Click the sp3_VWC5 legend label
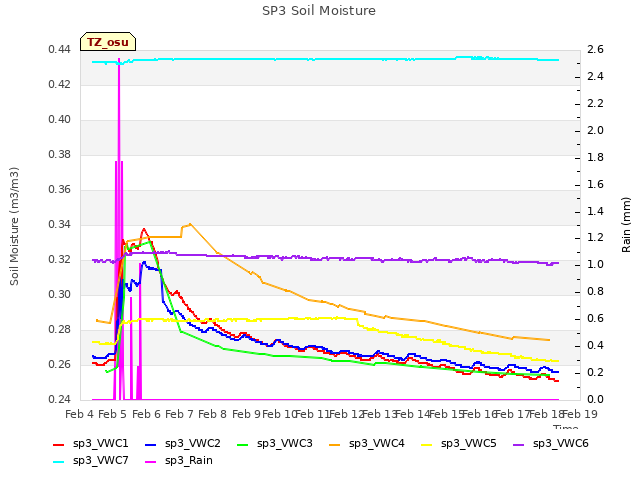The image size is (640, 480). 469,444
